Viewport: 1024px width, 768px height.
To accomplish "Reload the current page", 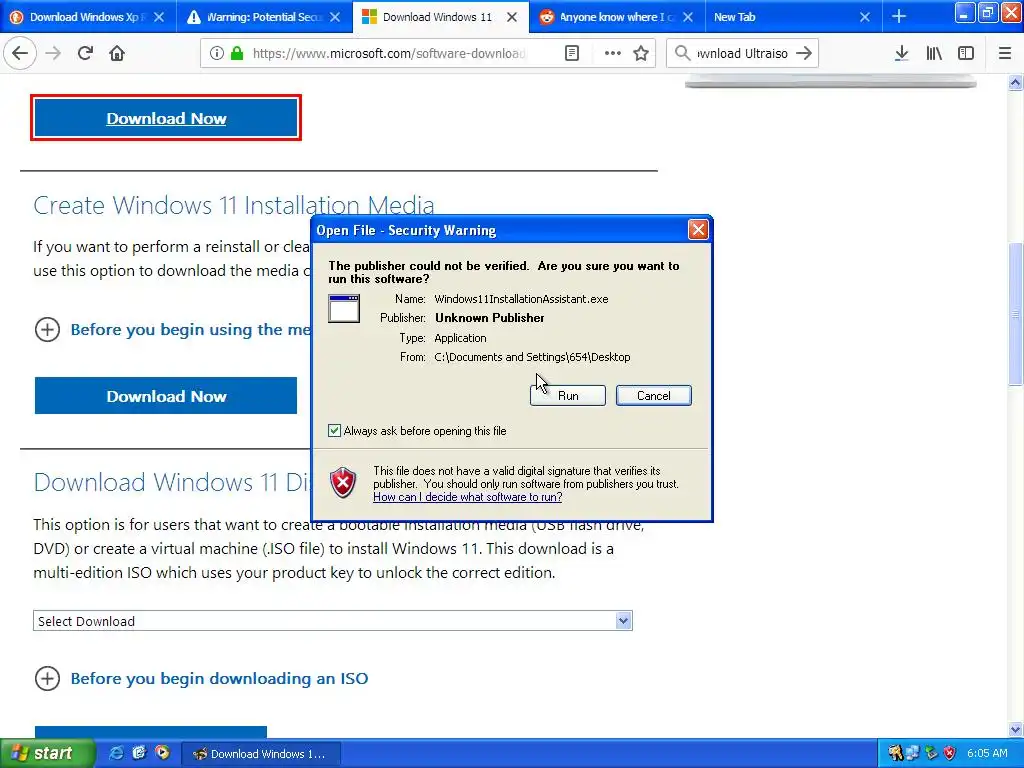I will [x=85, y=54].
